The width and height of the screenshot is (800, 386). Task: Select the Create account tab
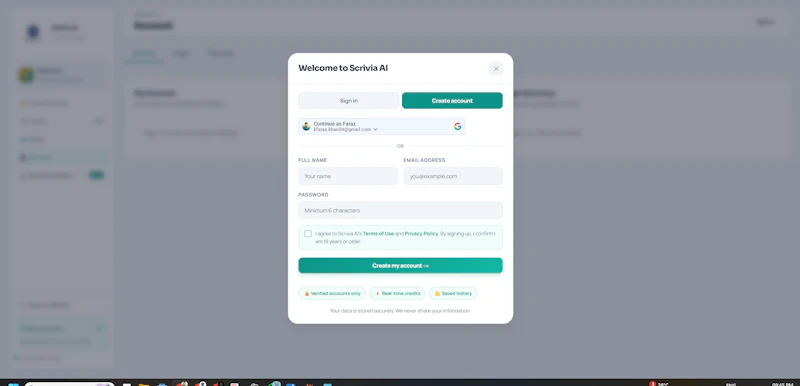[x=452, y=100]
